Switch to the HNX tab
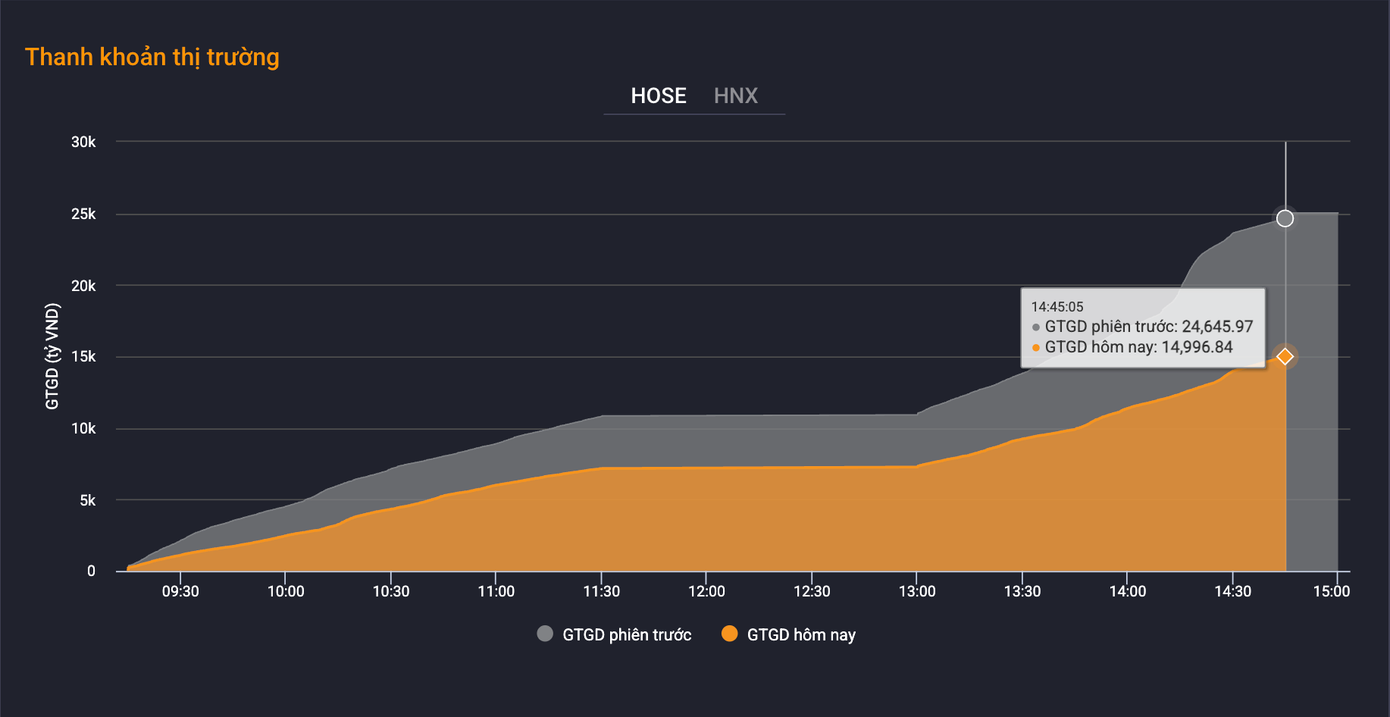The height and width of the screenshot is (717, 1390). [x=735, y=96]
